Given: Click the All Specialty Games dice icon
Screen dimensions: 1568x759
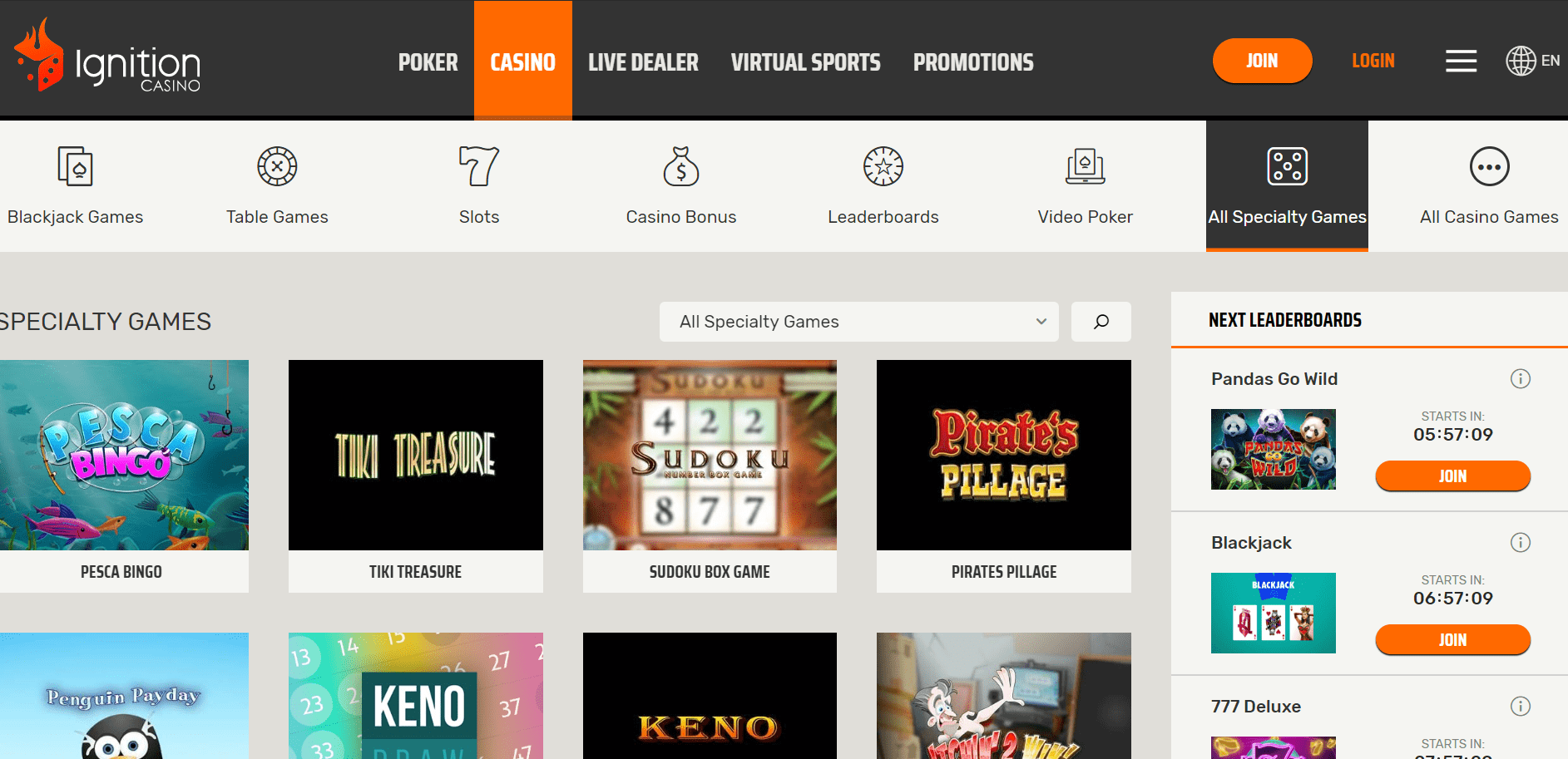Looking at the screenshot, I should coord(1287,166).
